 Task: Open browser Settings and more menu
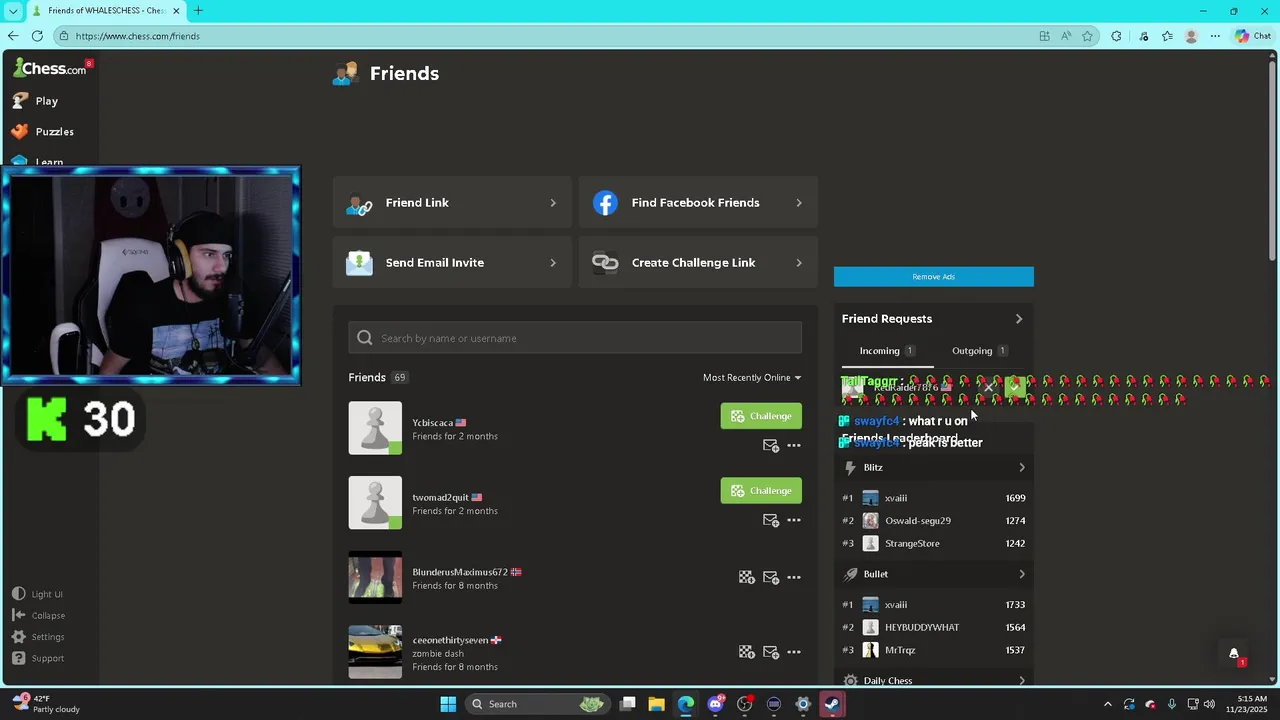pyautogui.click(x=1215, y=36)
